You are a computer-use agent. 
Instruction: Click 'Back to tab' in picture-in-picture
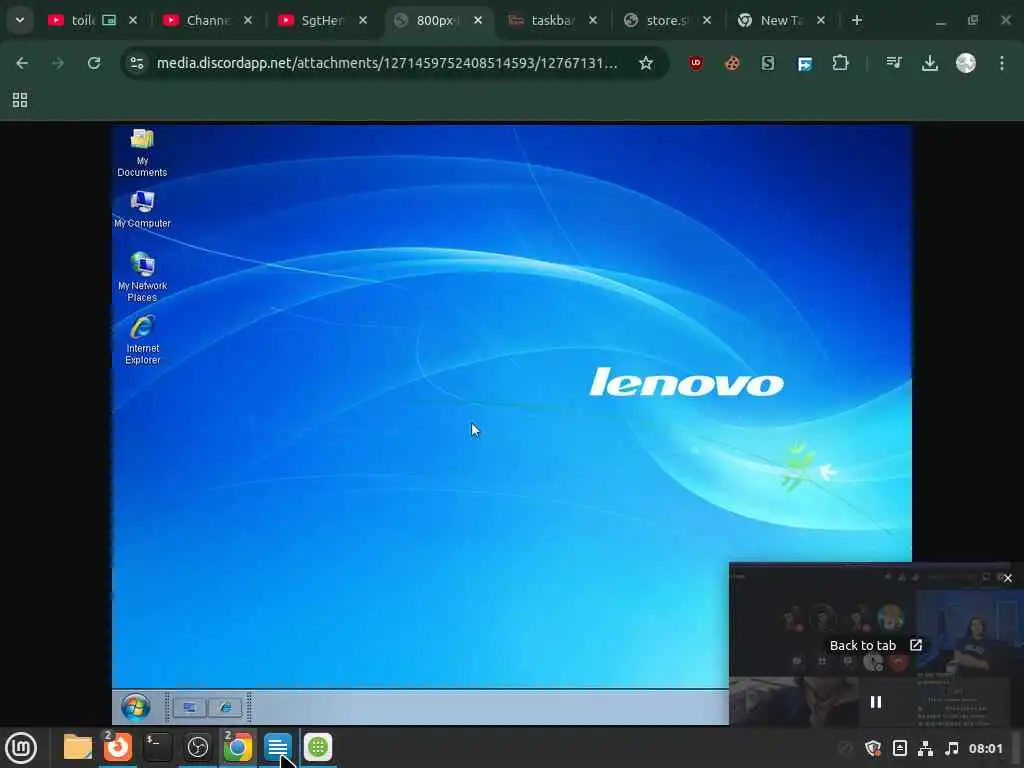(876, 645)
